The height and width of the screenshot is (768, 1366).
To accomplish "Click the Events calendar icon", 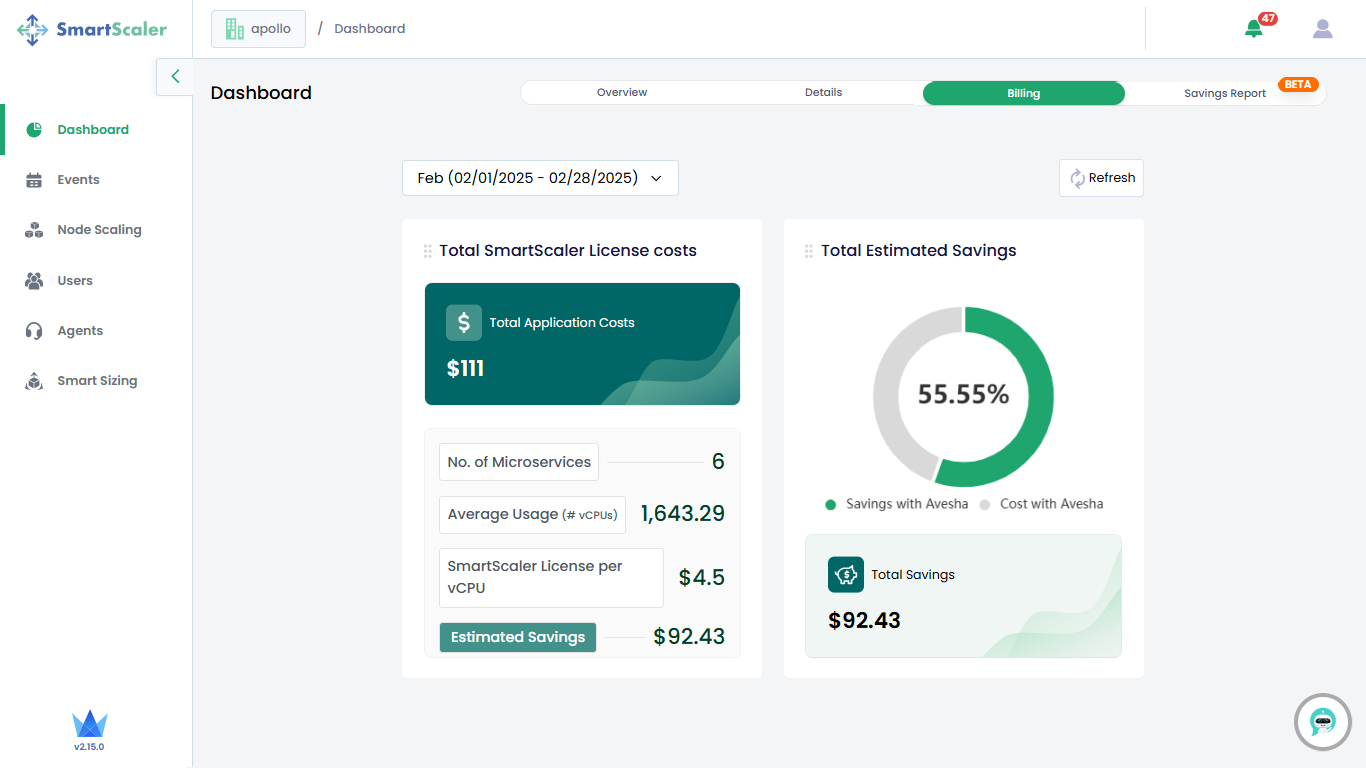I will point(34,180).
